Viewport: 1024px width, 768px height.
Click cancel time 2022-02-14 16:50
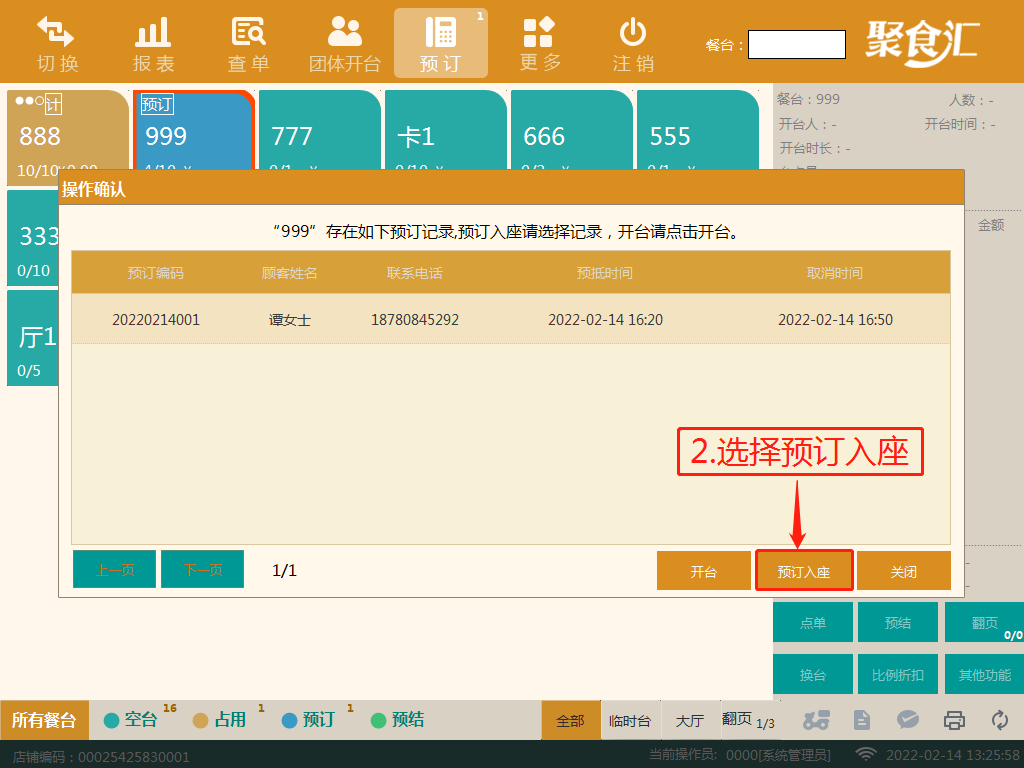(x=835, y=320)
